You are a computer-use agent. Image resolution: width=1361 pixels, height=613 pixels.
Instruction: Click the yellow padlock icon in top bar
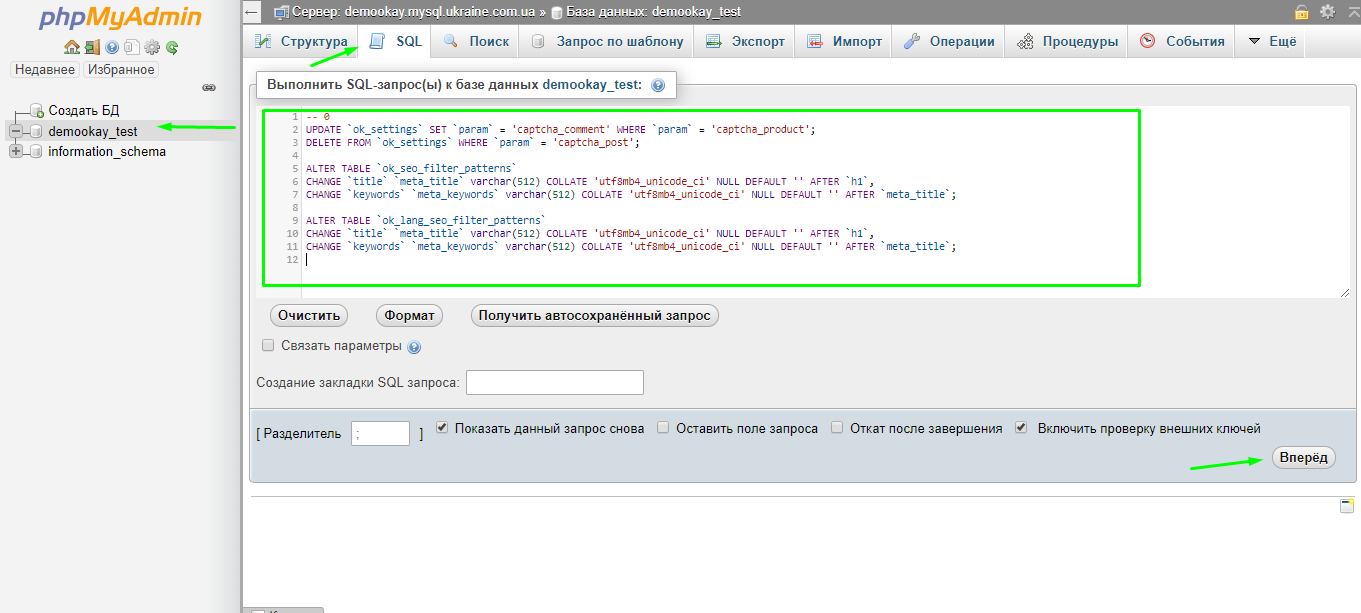[x=1302, y=12]
